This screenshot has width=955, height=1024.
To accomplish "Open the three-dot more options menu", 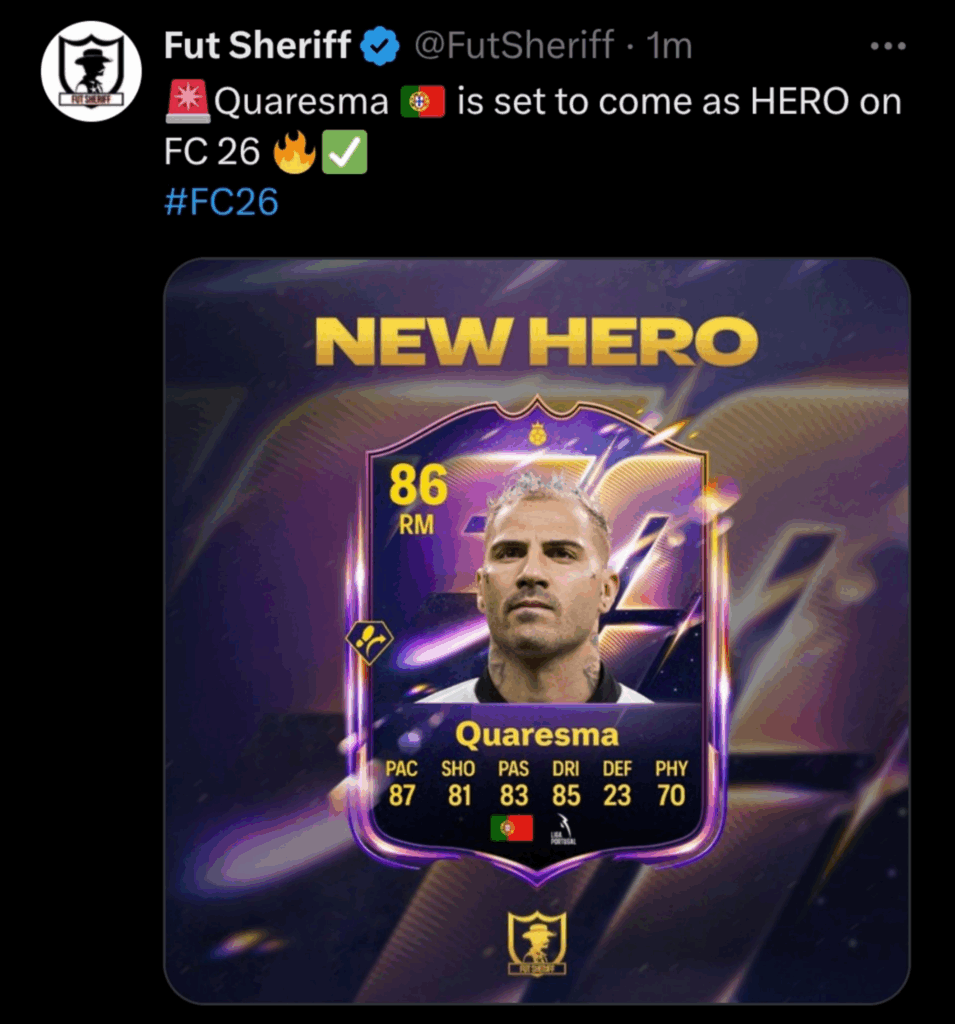I will (x=888, y=46).
